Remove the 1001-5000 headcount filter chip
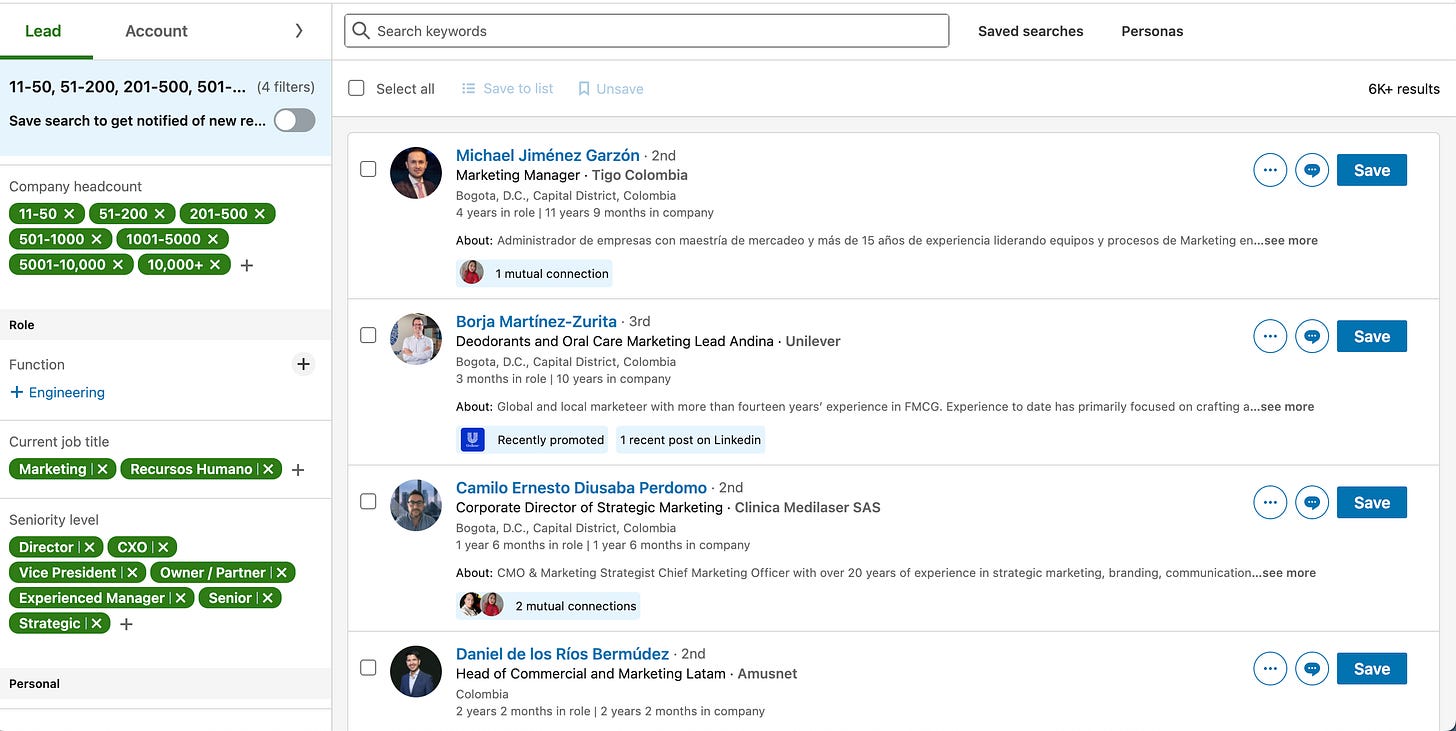 click(x=212, y=239)
